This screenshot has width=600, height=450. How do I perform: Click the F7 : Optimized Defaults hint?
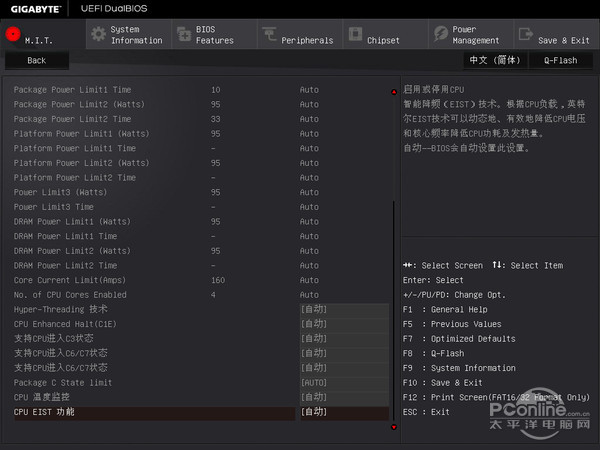(459, 339)
